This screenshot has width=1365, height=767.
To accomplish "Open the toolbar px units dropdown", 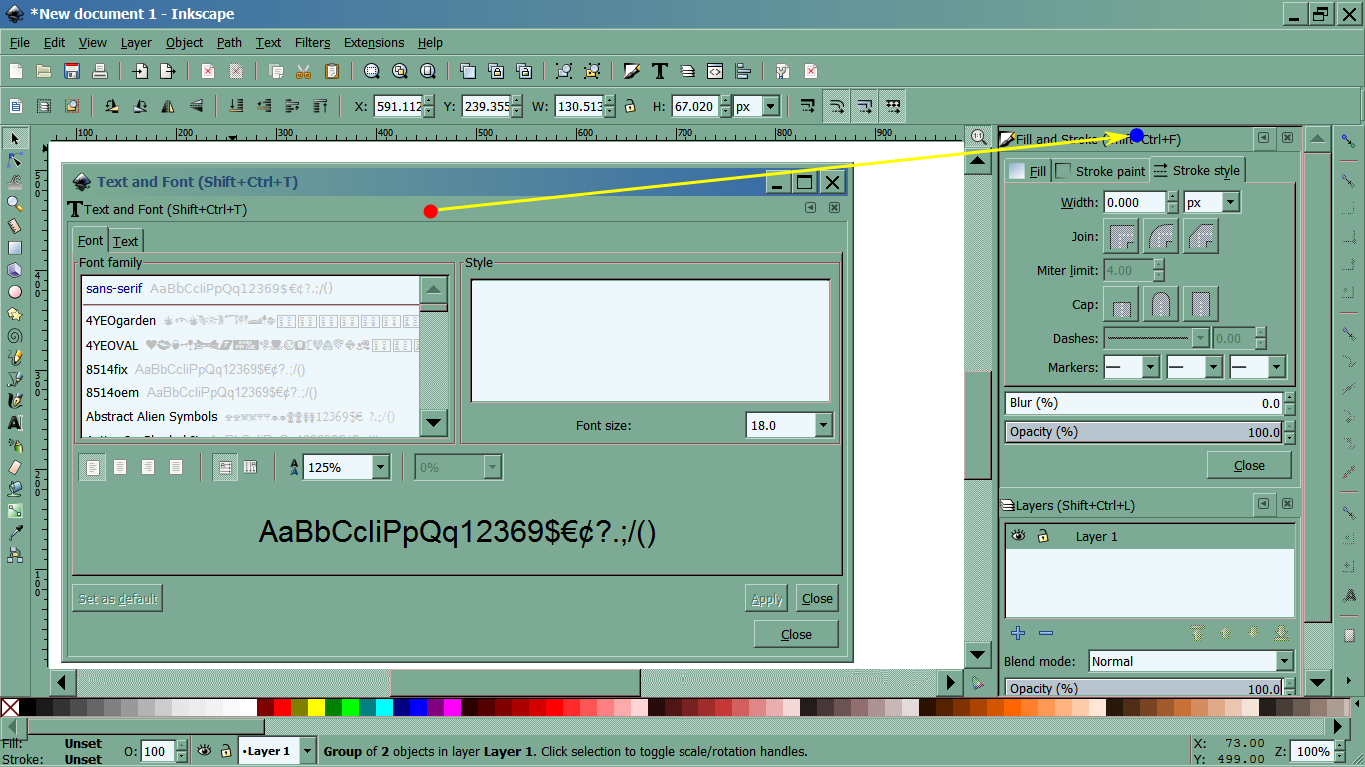I will 770,106.
